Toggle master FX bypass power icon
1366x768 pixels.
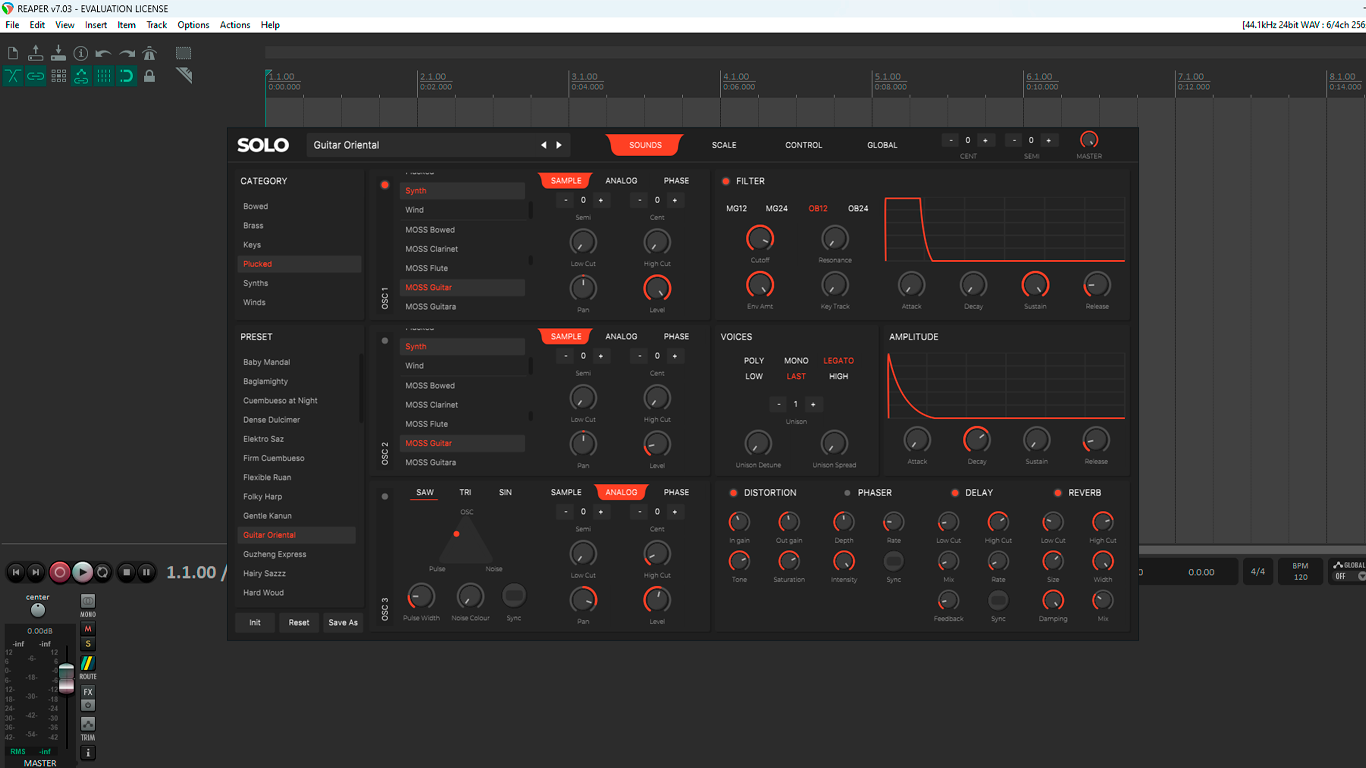pyautogui.click(x=88, y=705)
